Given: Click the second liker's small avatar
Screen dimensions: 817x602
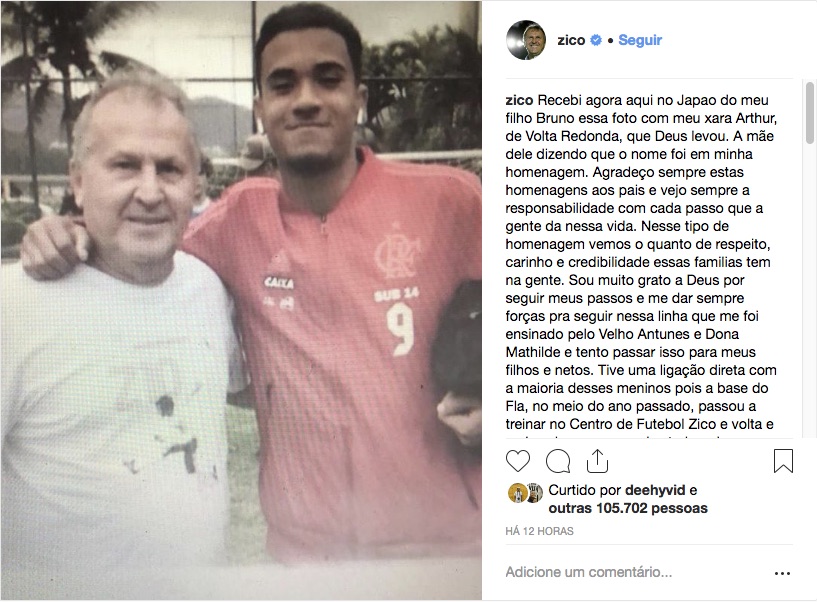Looking at the screenshot, I should tap(535, 493).
